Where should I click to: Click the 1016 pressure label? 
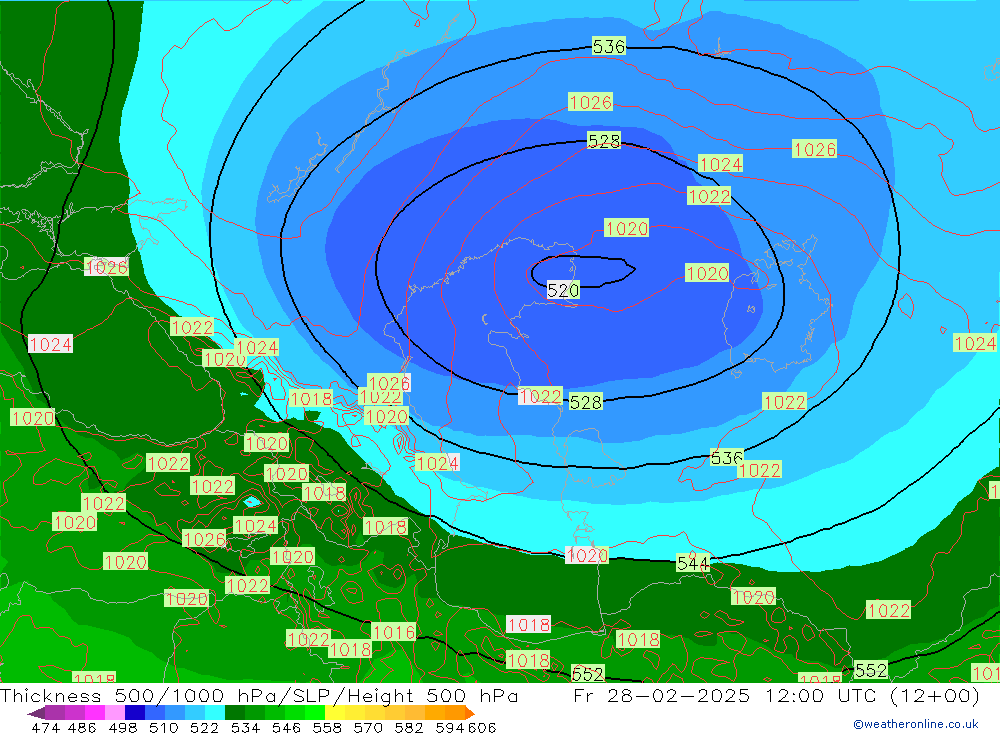pyautogui.click(x=393, y=632)
